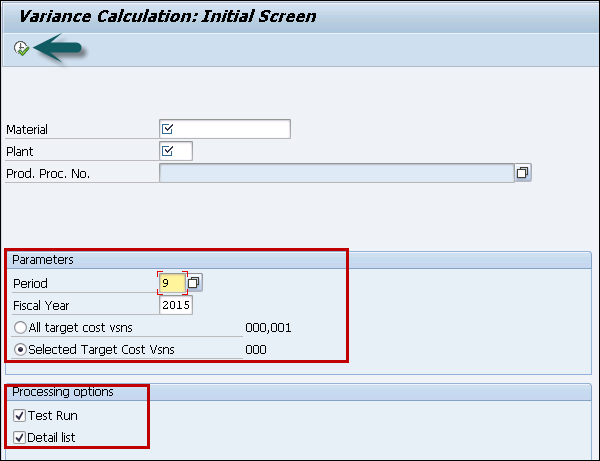Click the Plant field label
This screenshot has height=461, width=600.
(20, 152)
